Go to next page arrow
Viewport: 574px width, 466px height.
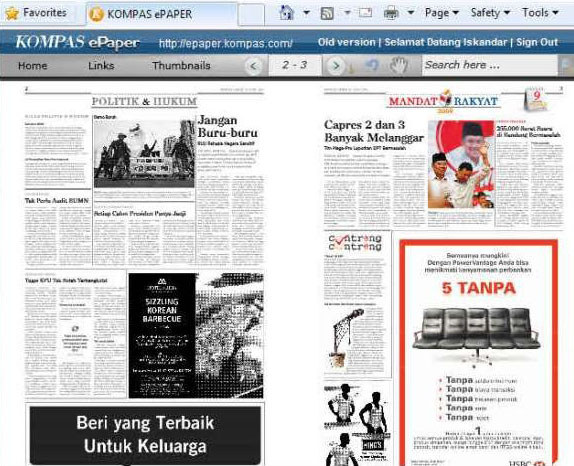pos(335,66)
